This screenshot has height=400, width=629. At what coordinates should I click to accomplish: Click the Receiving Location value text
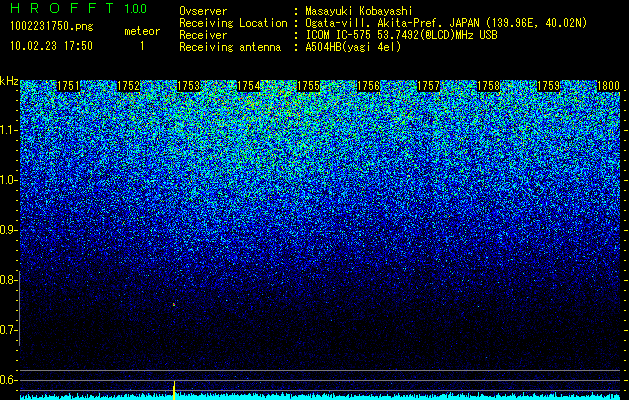(x=446, y=23)
